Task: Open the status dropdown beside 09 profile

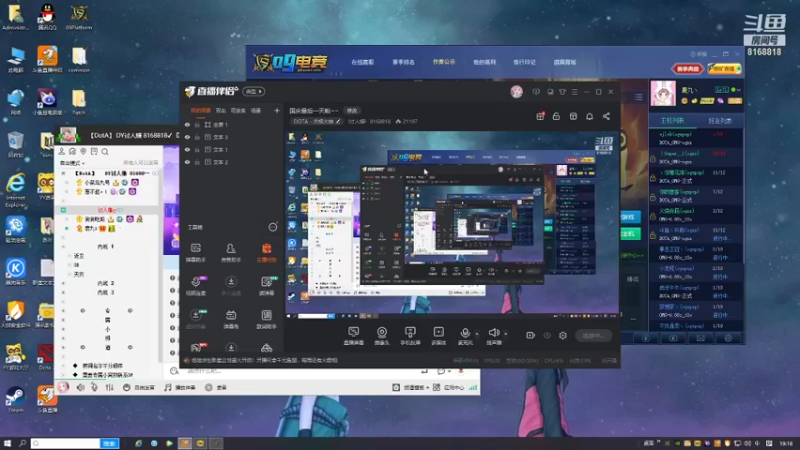Action: click(739, 90)
